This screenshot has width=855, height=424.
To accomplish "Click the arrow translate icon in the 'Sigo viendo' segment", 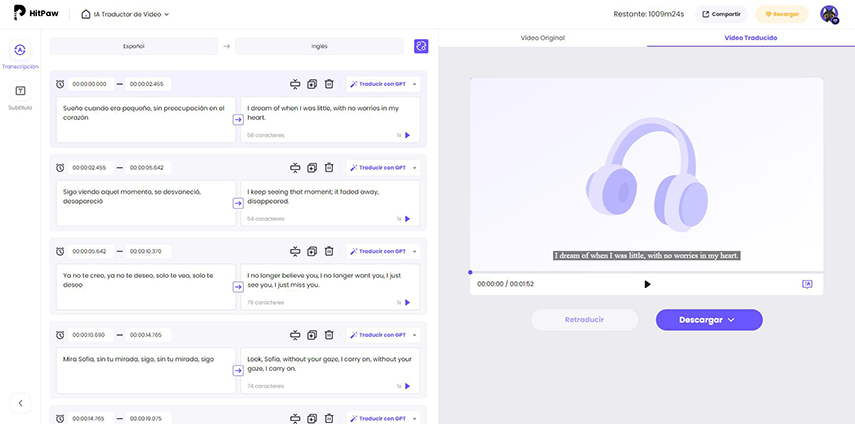I will click(x=238, y=203).
